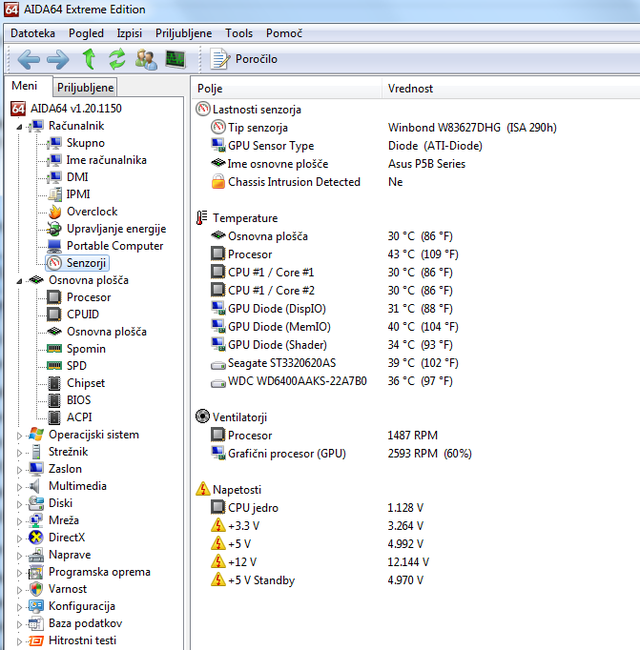This screenshot has height=650, width=640.
Task: Select the GPU Diode (MemIO) row
Action: click(x=335, y=327)
